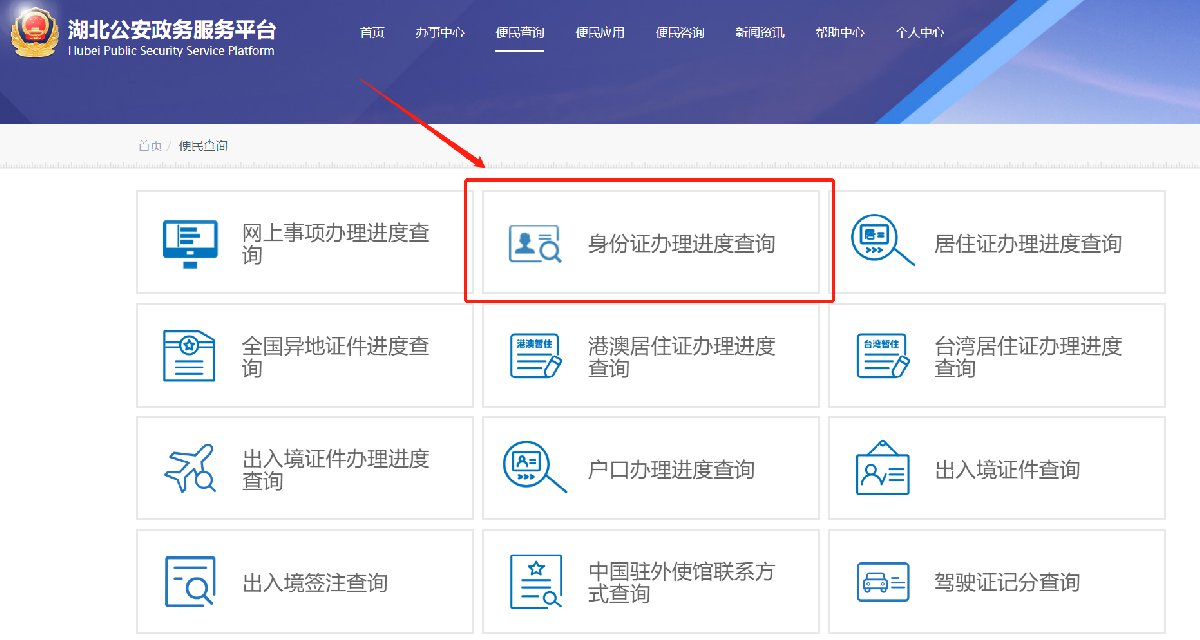Open the 帮助中心 navigation item
This screenshot has height=640, width=1200.
pyautogui.click(x=840, y=32)
